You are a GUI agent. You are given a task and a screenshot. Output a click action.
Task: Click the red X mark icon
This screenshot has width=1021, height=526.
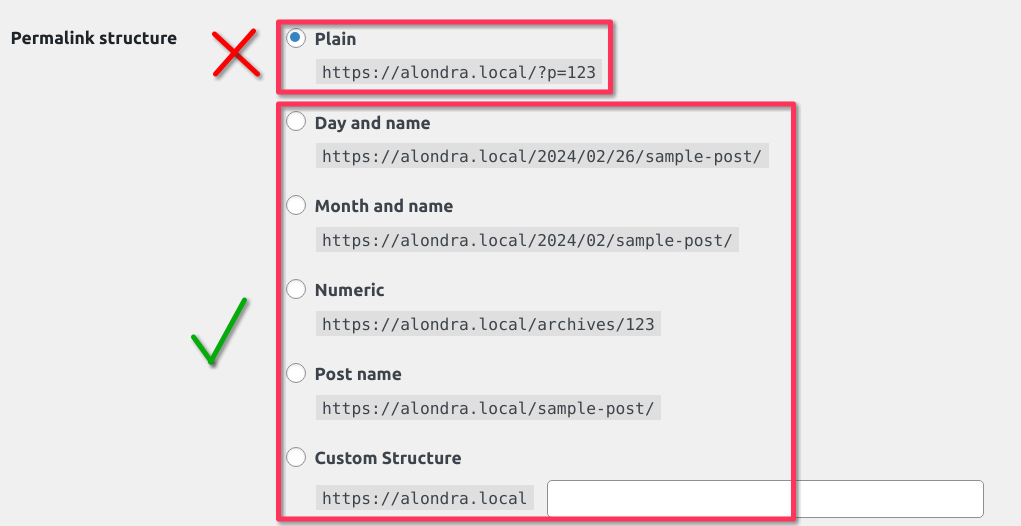[x=236, y=53]
